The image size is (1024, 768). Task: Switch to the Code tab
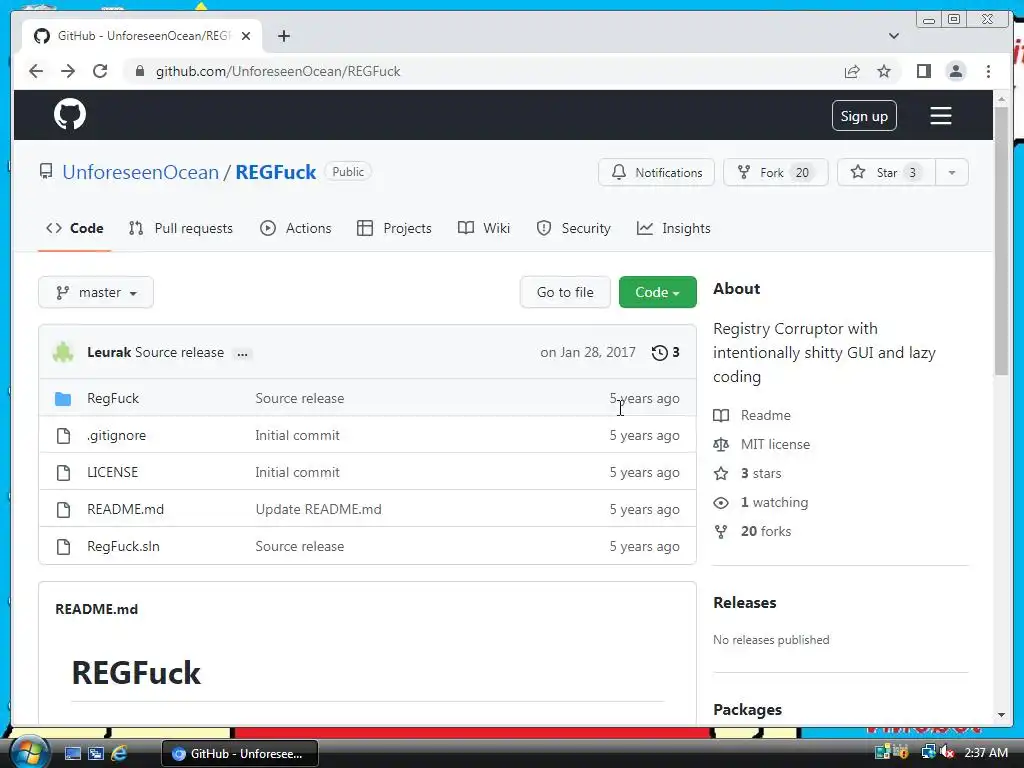(x=74, y=229)
